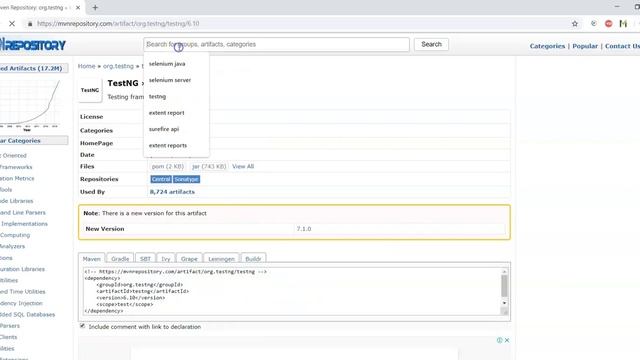
Task: Select the Buildr tab
Action: click(x=253, y=259)
